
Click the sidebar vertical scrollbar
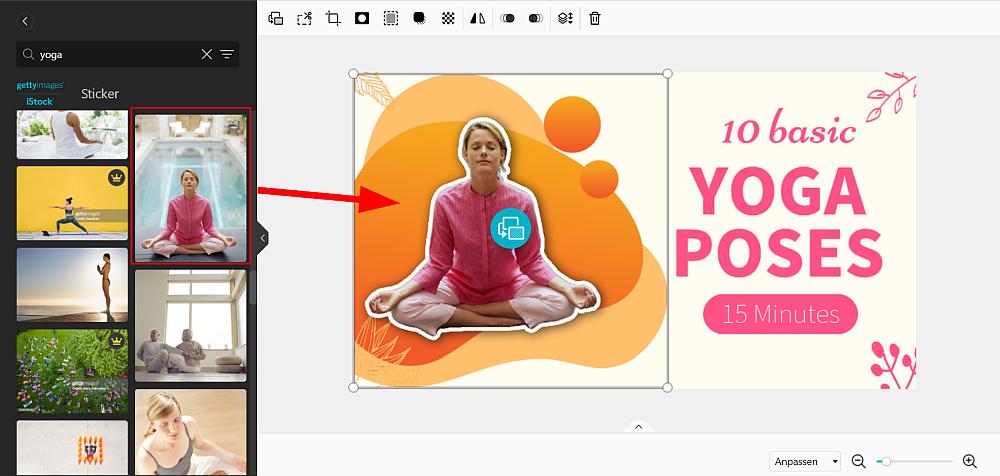(x=252, y=287)
